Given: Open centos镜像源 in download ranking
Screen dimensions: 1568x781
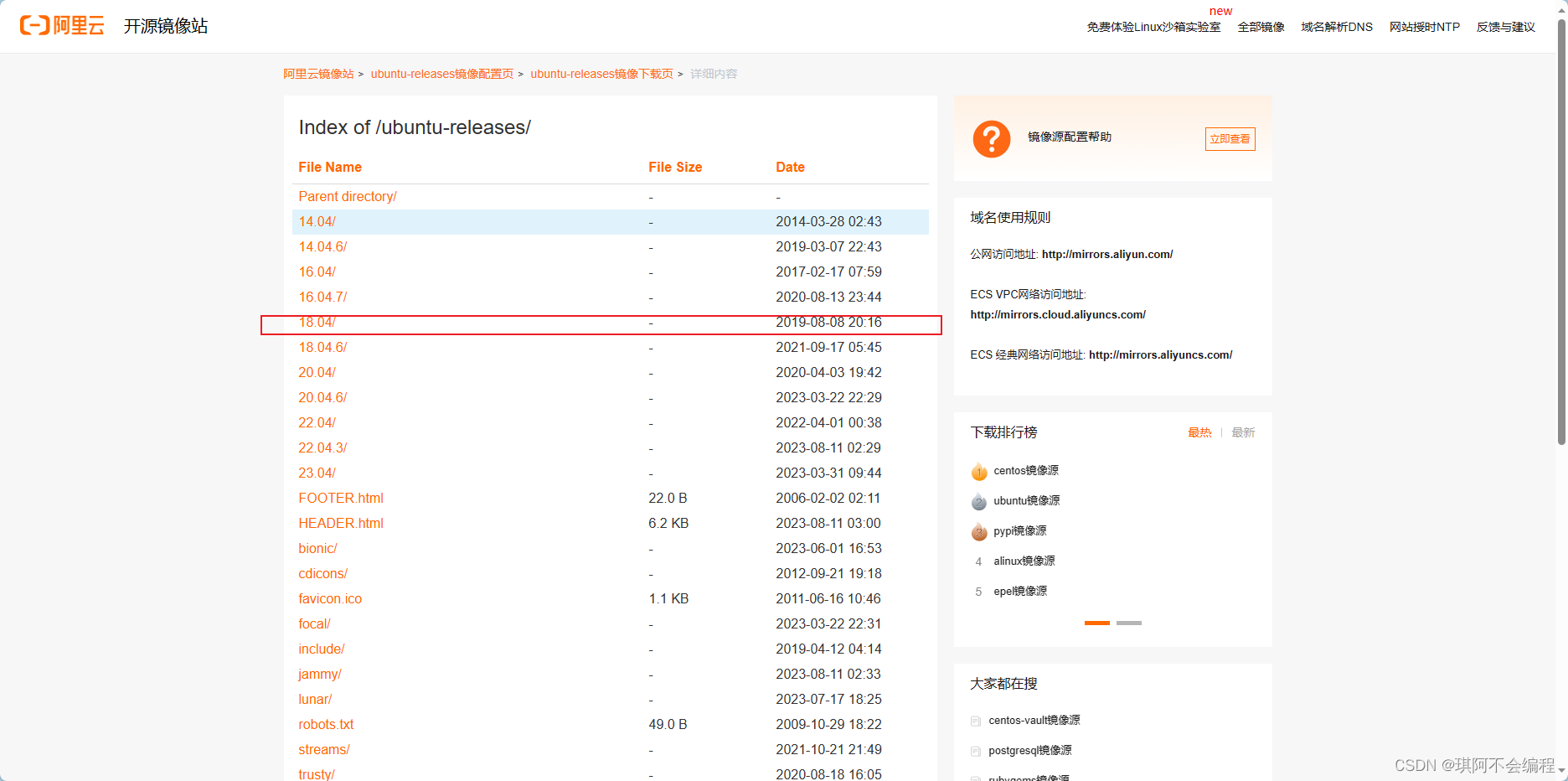Looking at the screenshot, I should pos(1026,471).
